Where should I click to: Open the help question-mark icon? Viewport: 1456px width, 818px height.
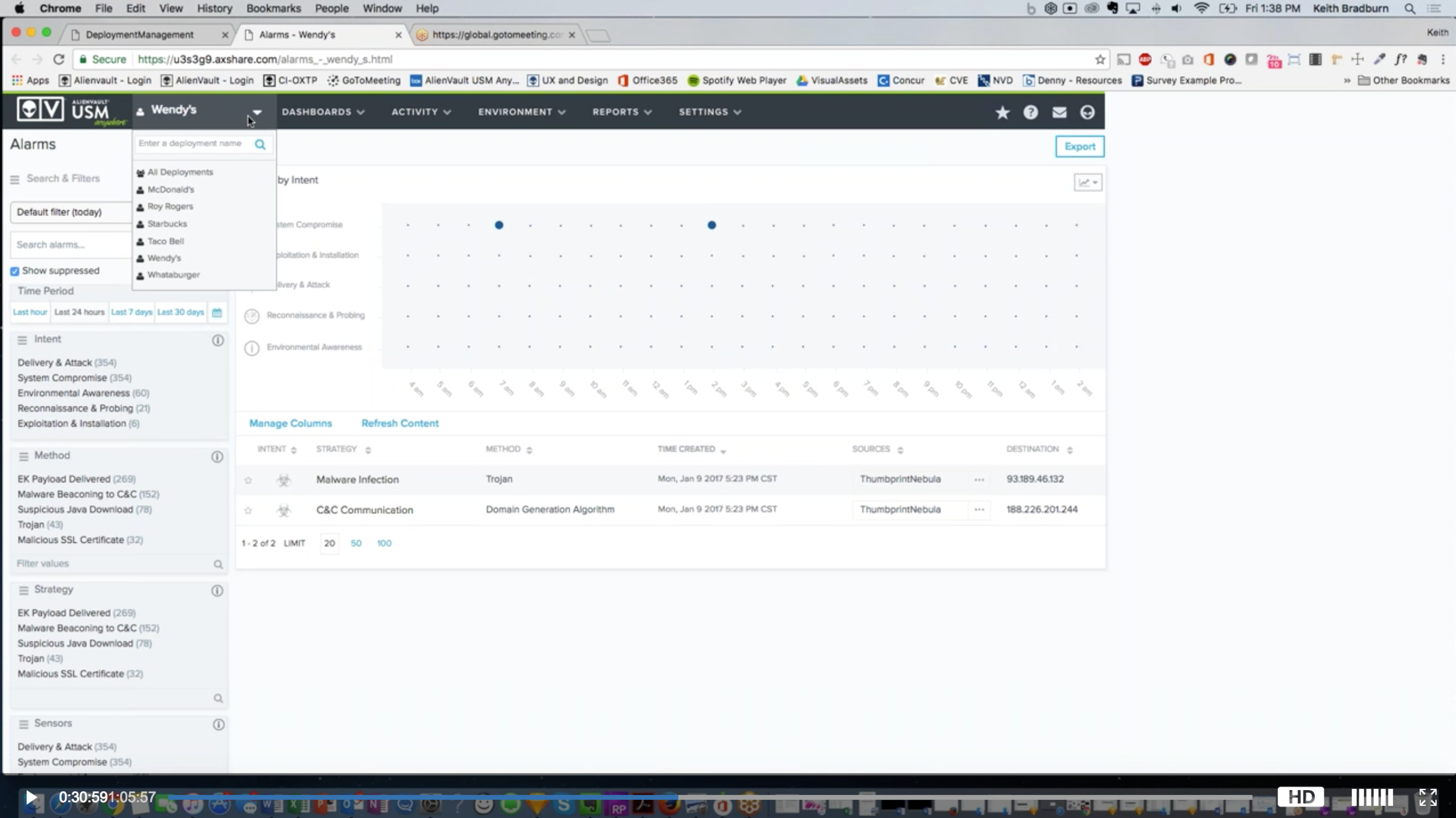pos(1030,112)
